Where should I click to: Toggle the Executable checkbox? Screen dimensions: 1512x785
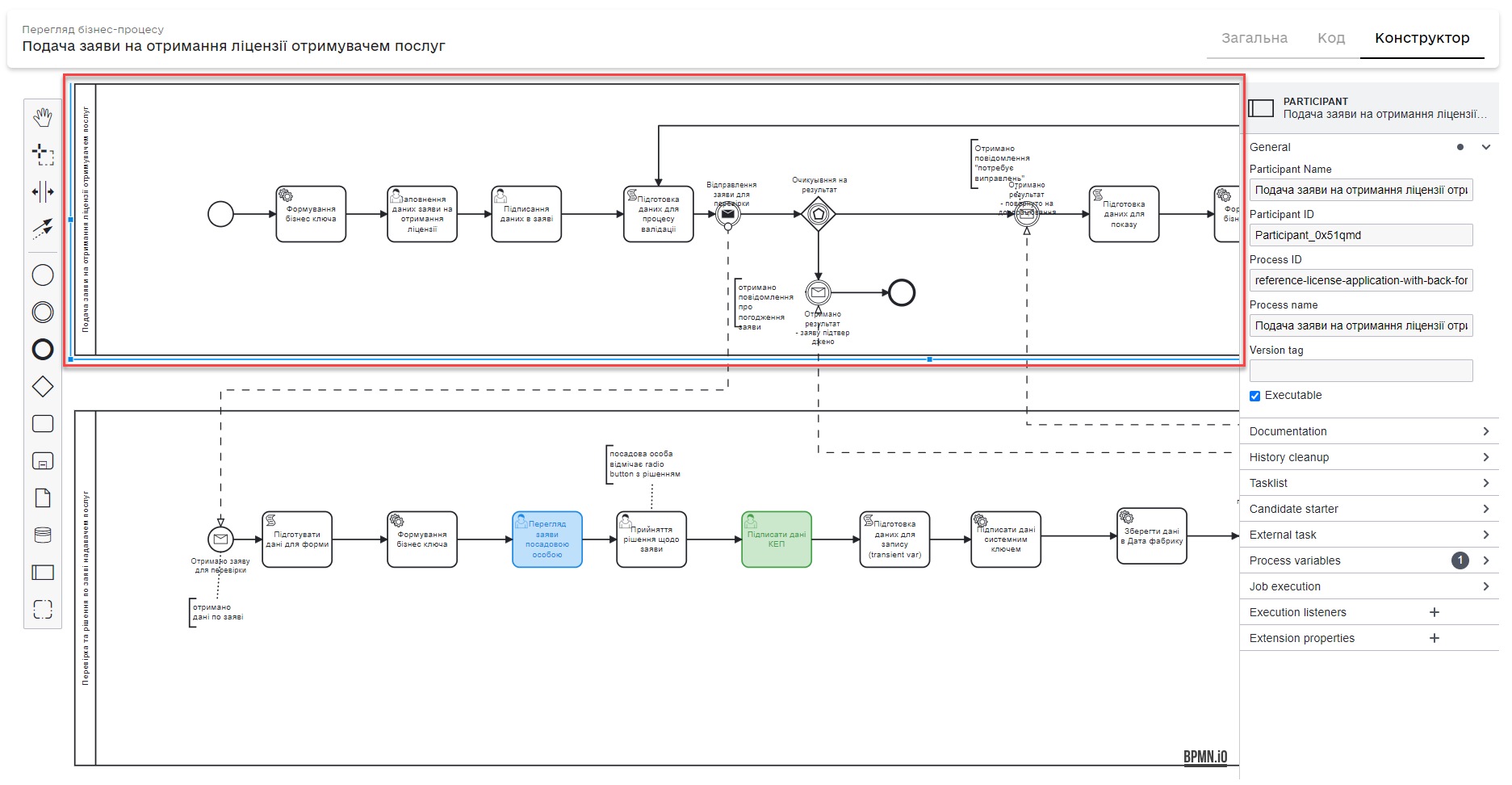[1254, 396]
